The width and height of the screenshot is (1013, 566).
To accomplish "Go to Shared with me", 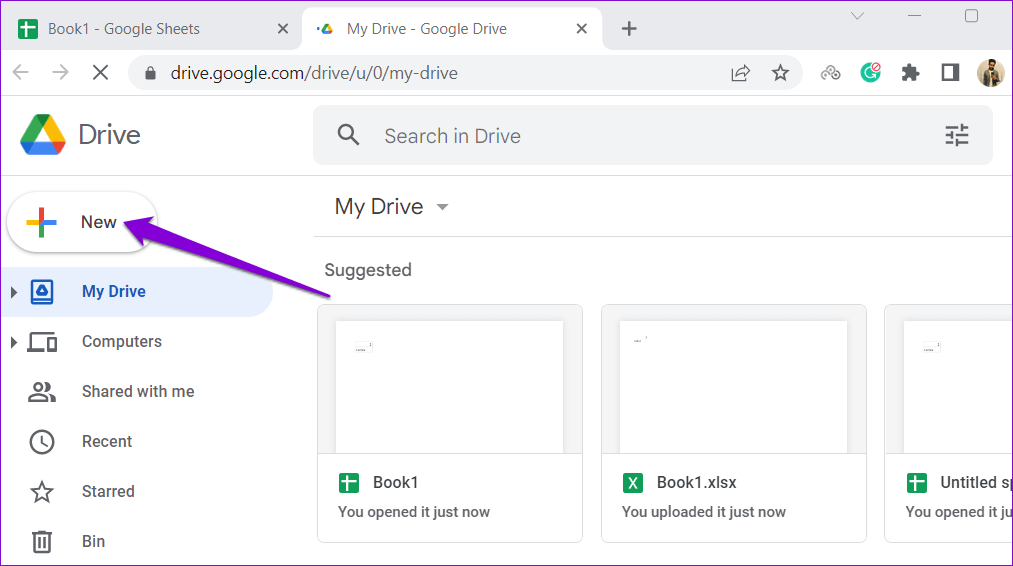I will (x=137, y=391).
